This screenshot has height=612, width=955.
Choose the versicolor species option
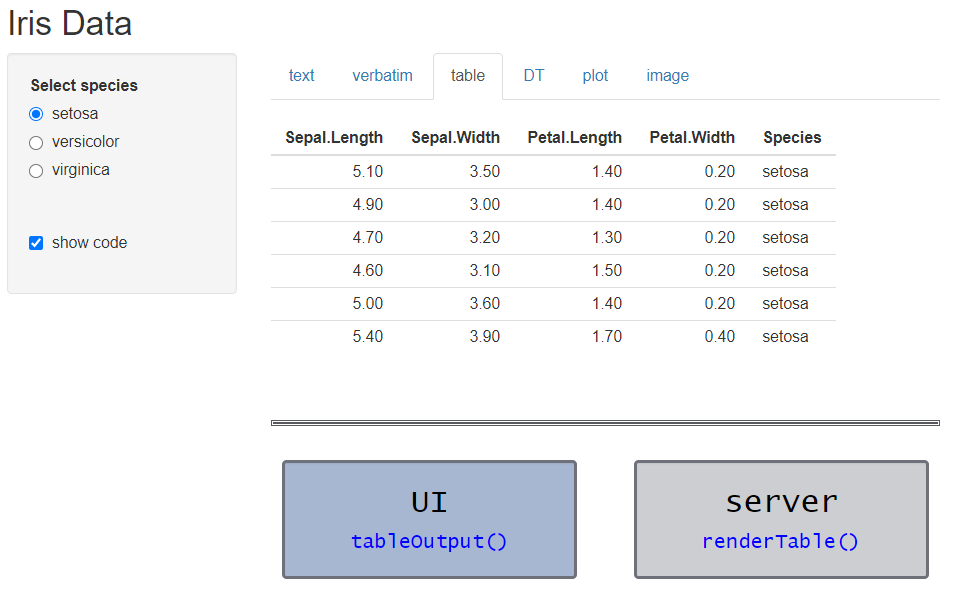(36, 142)
